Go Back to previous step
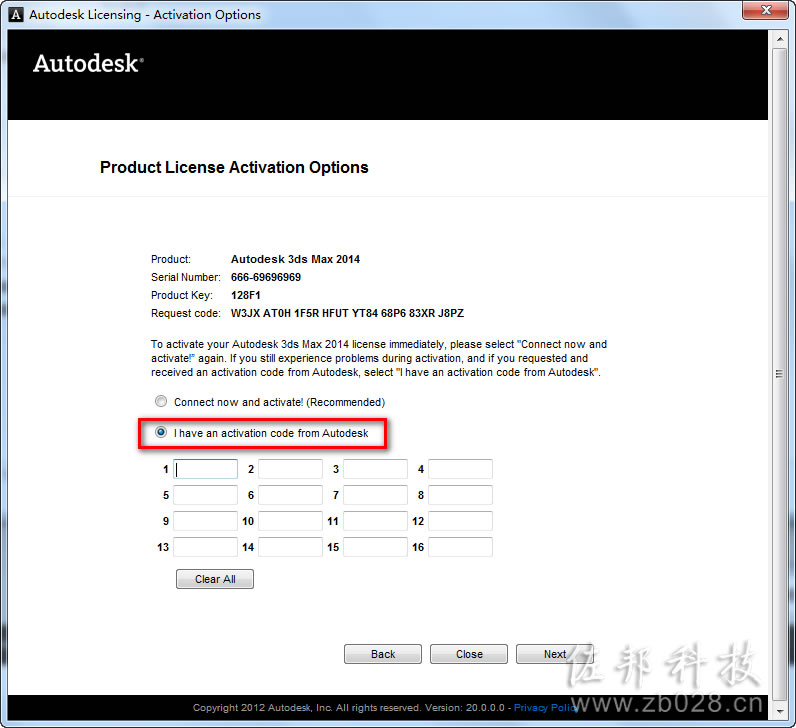Image resolution: width=796 pixels, height=728 pixels. pyautogui.click(x=383, y=654)
